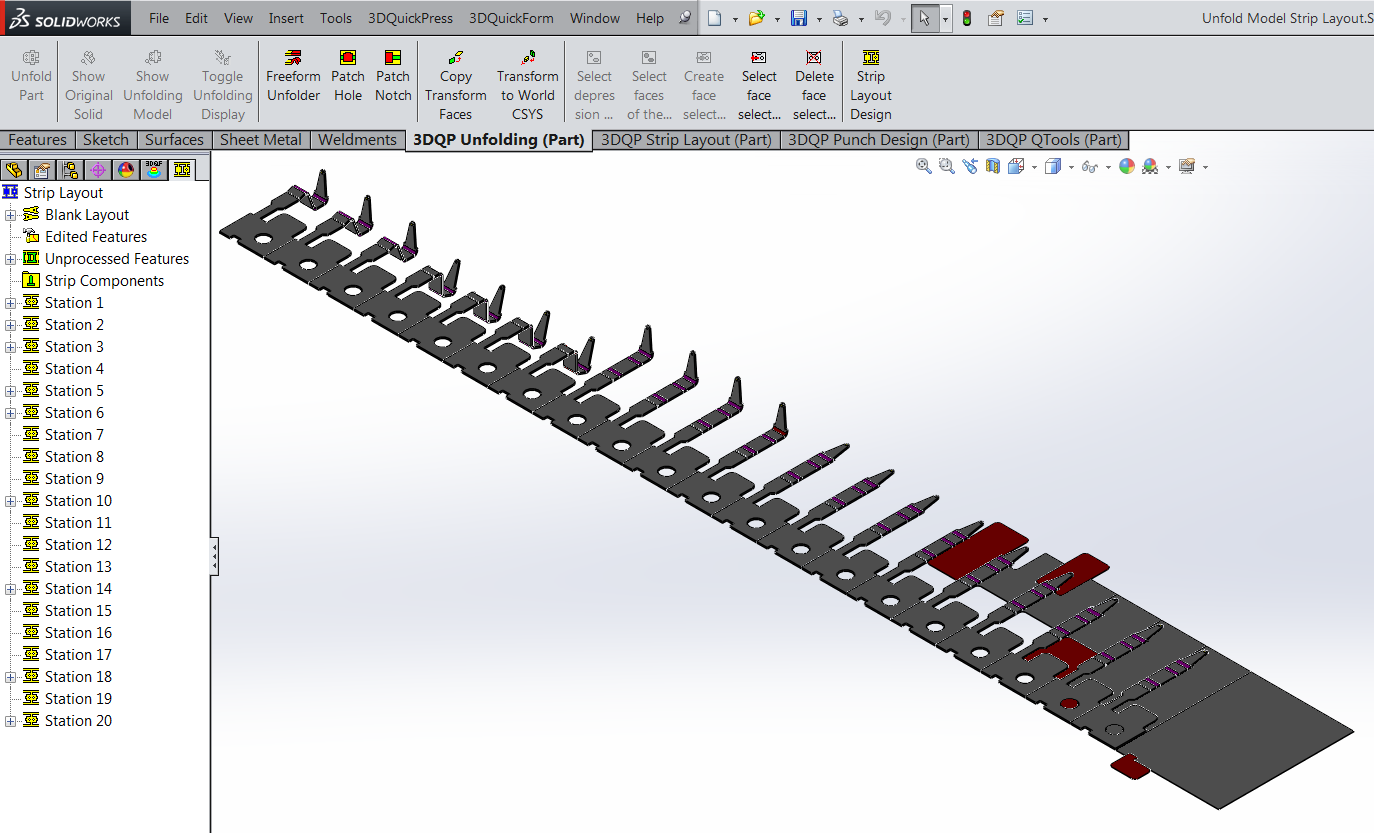Screen dimensions: 1374x833
Task: Click the panel collapse handle on splitter
Action: 214,556
